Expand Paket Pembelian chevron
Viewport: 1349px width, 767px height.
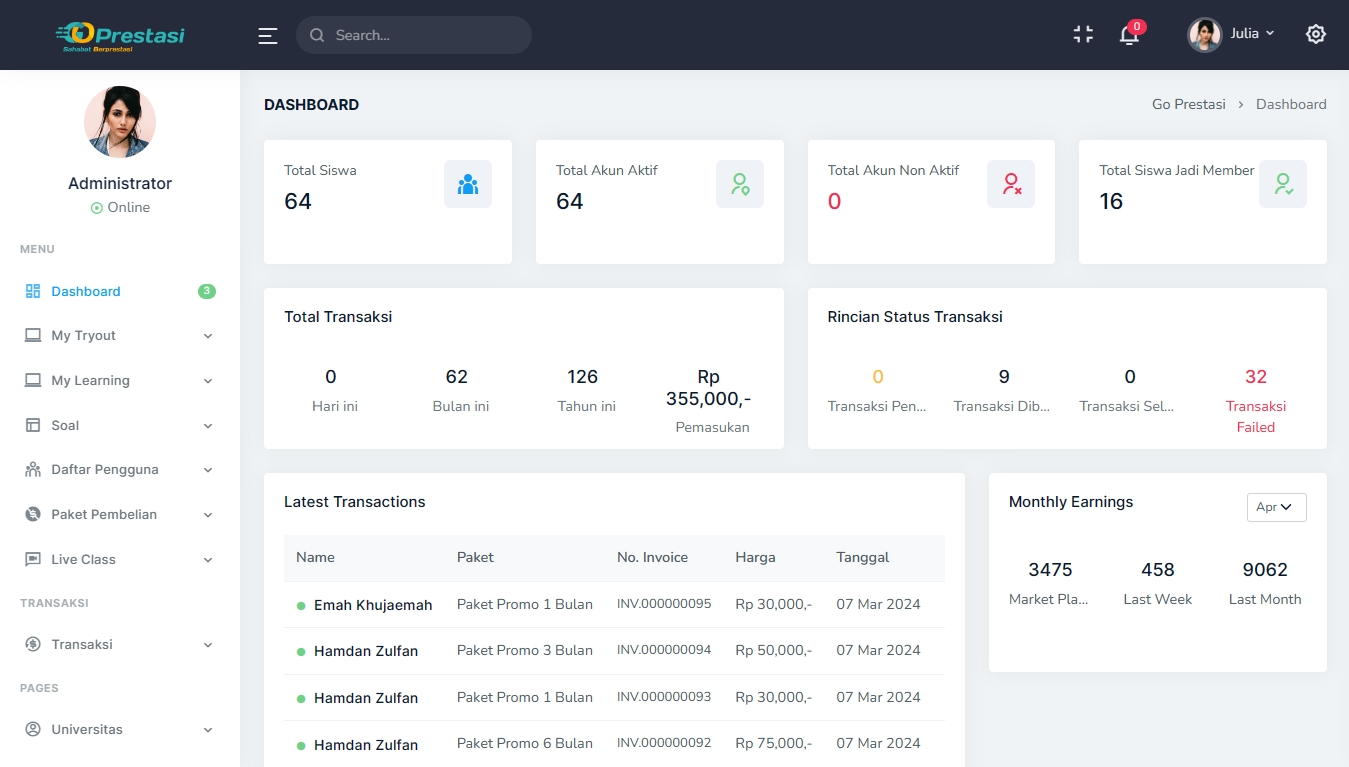[x=208, y=515]
